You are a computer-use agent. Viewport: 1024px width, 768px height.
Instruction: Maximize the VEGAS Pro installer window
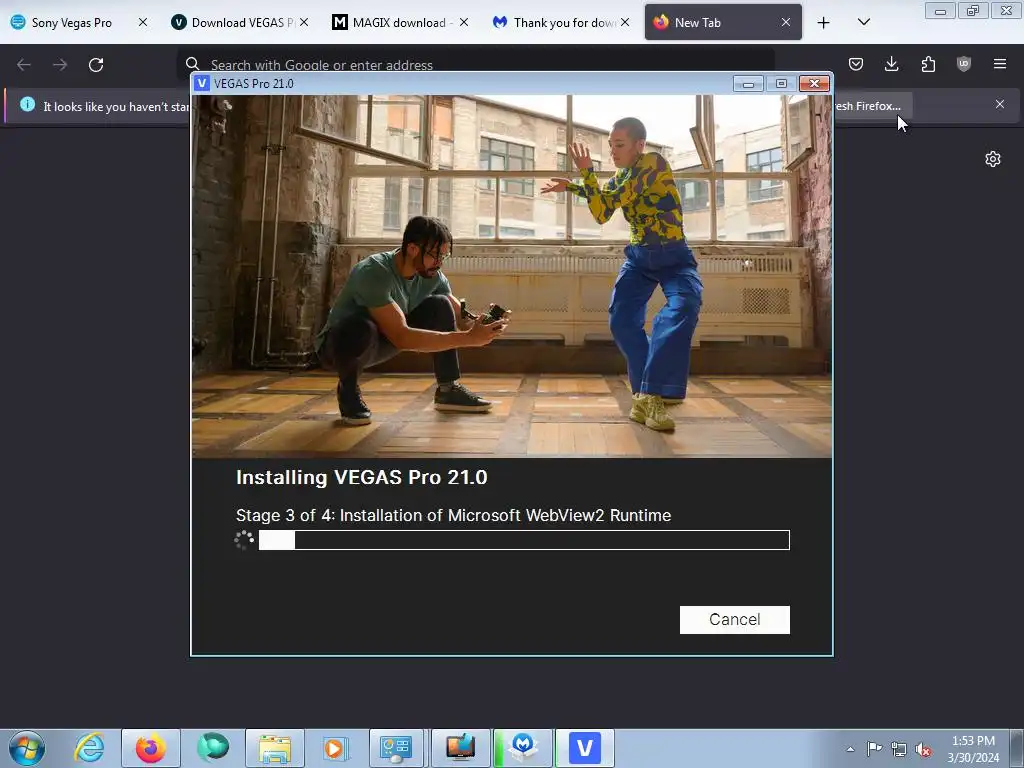(x=781, y=84)
